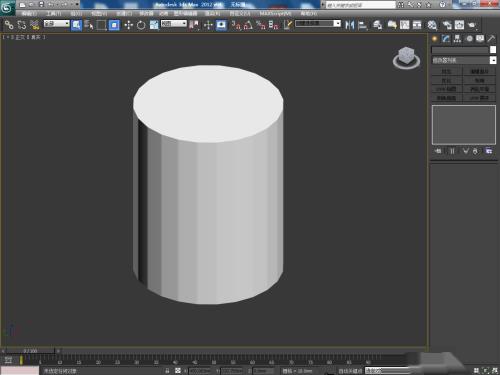Screen dimensions: 500x375
Task: Toggle the 3D Snaps button
Action: 236,25
